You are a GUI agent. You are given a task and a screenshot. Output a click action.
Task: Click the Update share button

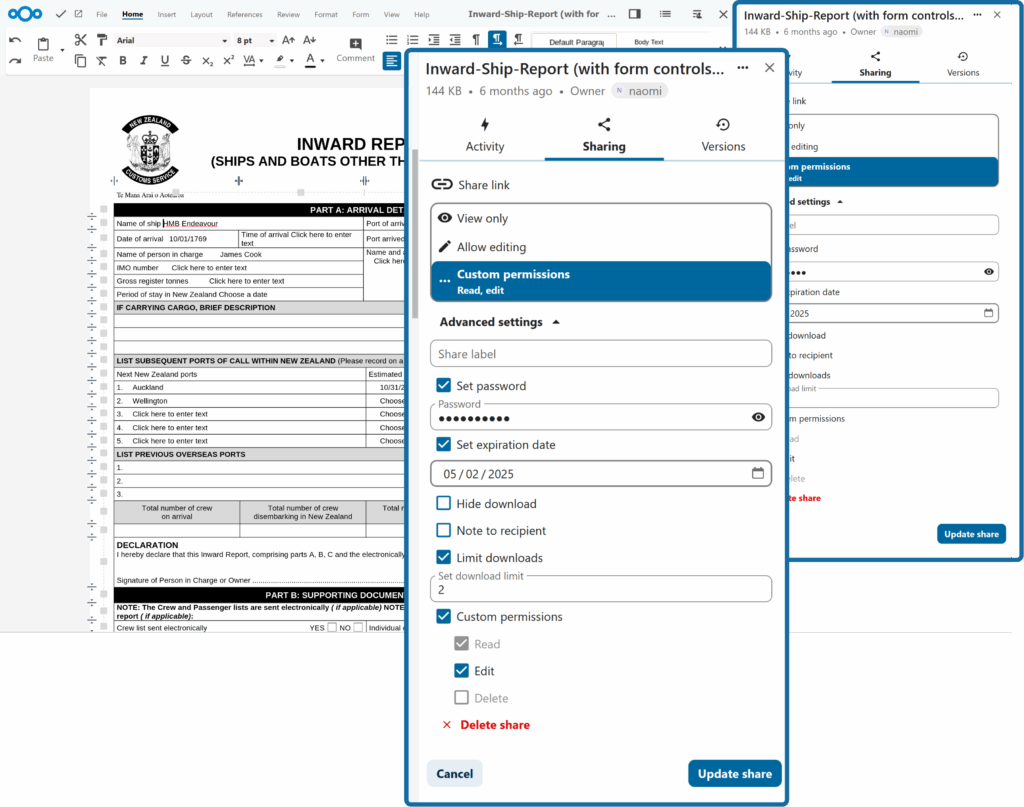click(x=734, y=774)
